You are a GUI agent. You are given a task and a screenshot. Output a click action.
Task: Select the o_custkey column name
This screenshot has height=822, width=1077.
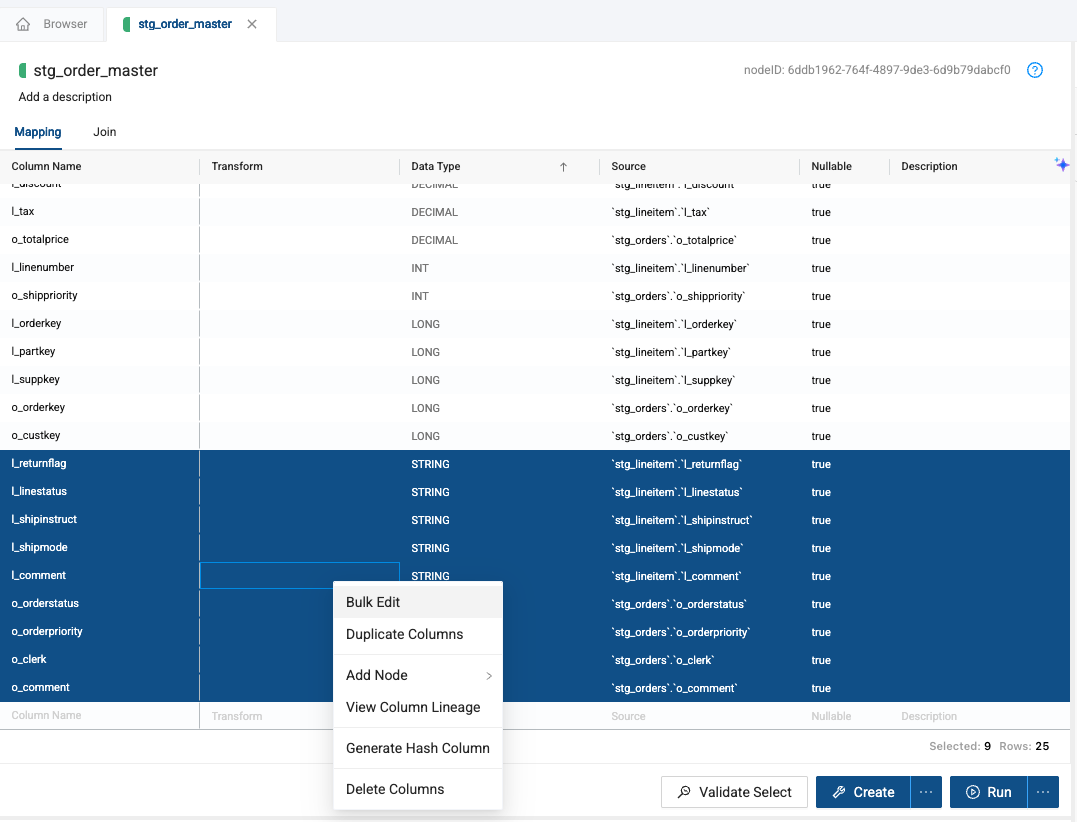(36, 435)
